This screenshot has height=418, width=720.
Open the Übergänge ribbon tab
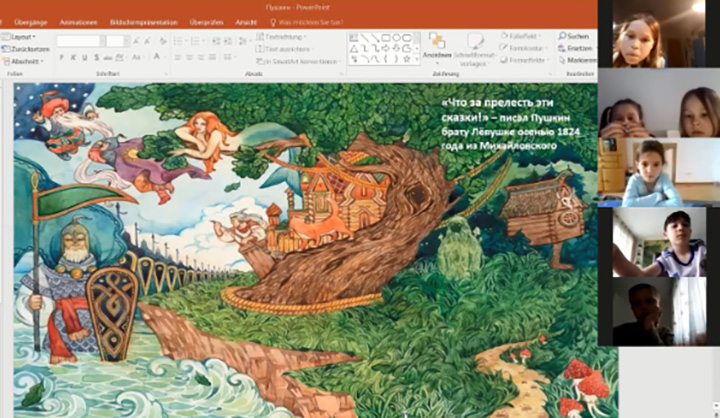click(30, 22)
